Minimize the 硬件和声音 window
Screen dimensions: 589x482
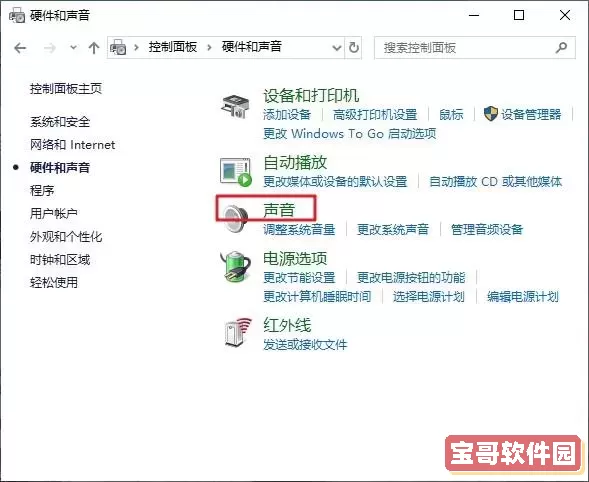[474, 15]
